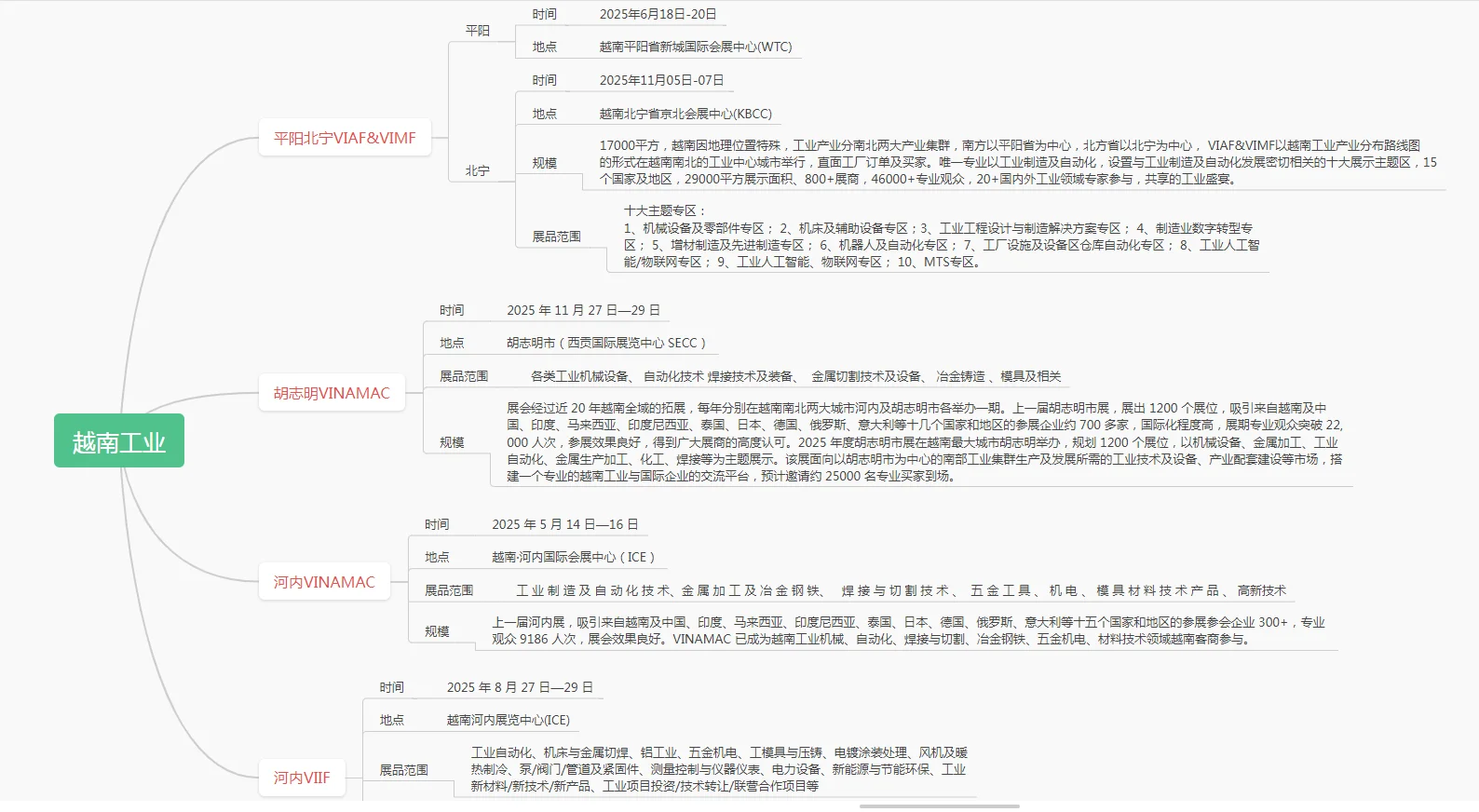Screen dimensions: 1479x812
Task: Select exhibits text starting 各类工业机械设备
Action: pyautogui.click(x=795, y=376)
